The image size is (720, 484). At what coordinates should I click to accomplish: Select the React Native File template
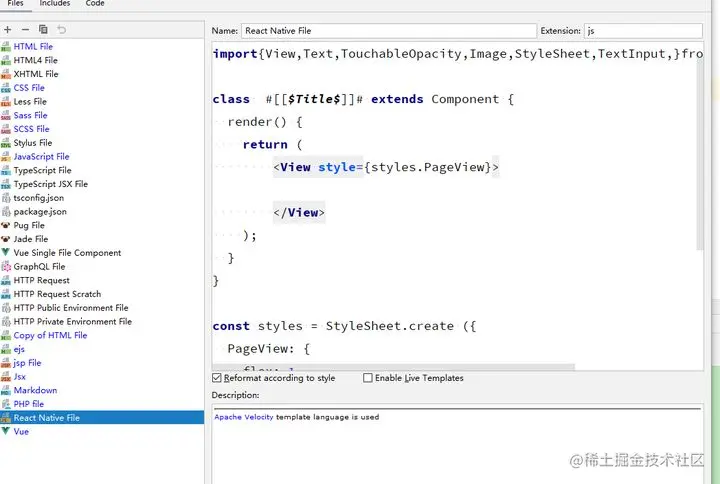(102, 417)
